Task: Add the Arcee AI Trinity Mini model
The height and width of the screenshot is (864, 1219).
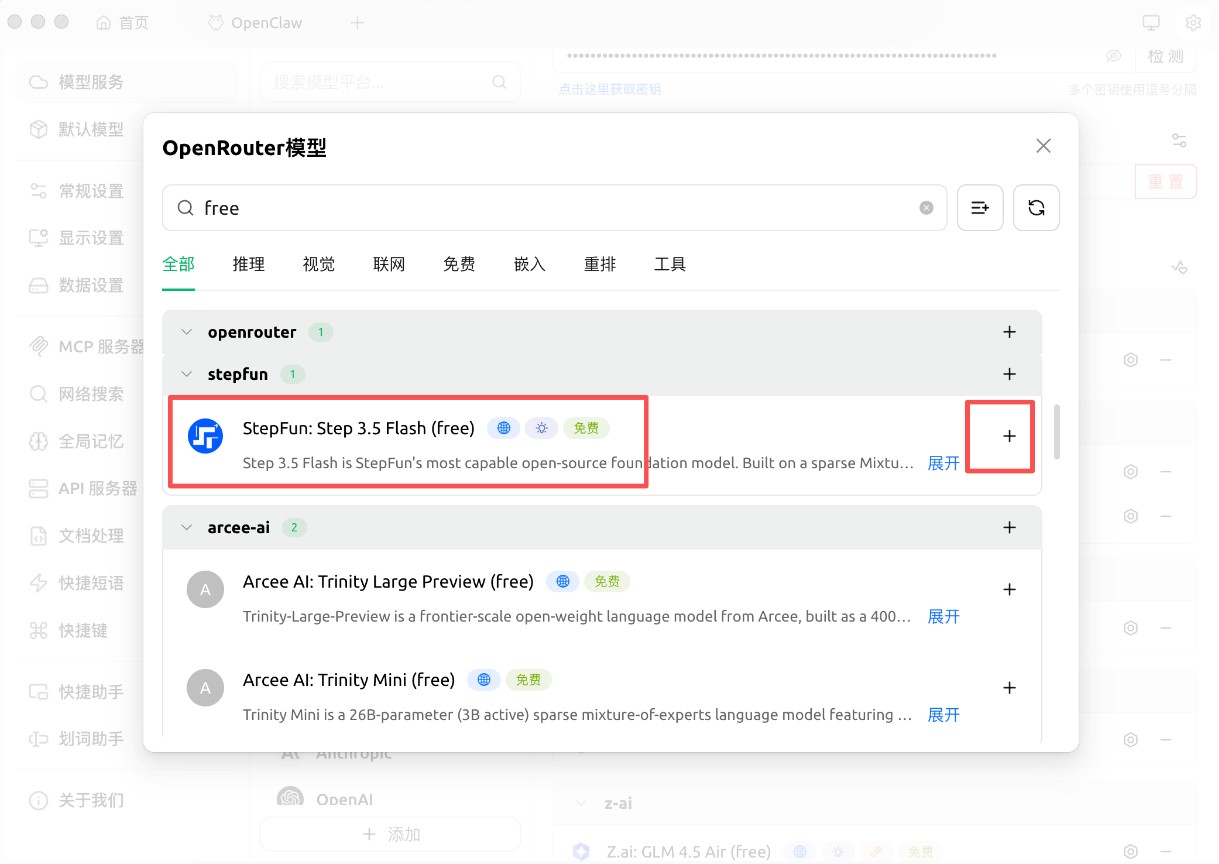Action: pos(1009,687)
